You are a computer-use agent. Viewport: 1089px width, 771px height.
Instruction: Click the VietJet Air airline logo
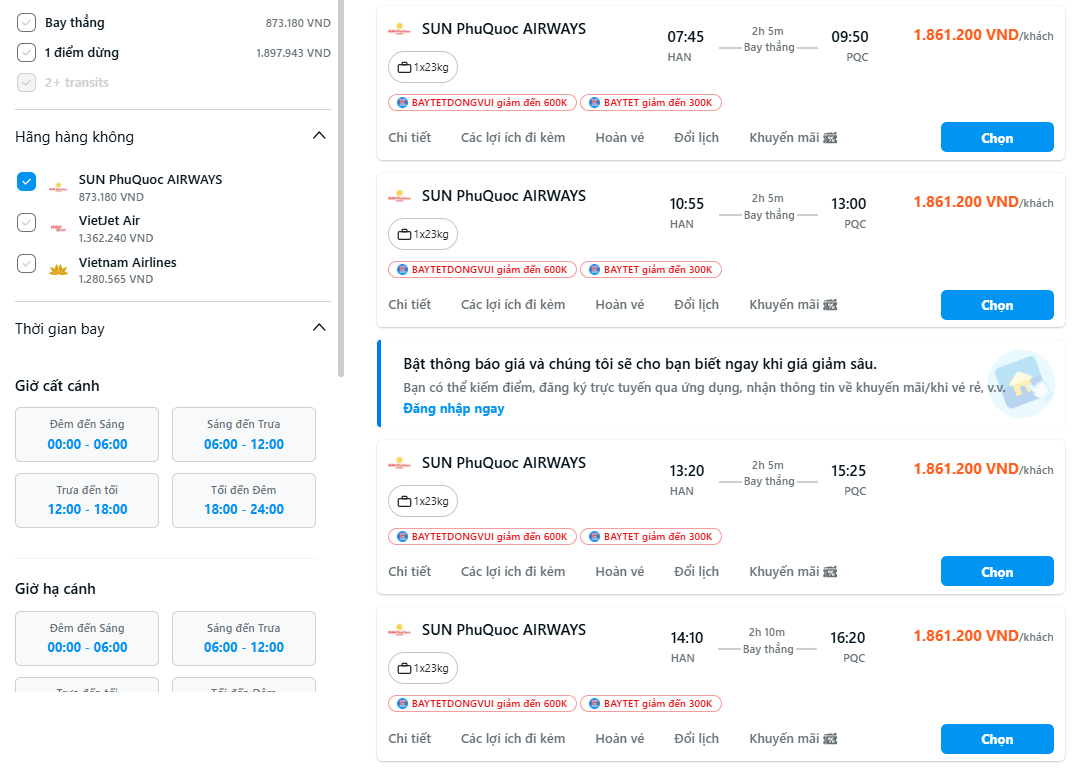coord(59,228)
